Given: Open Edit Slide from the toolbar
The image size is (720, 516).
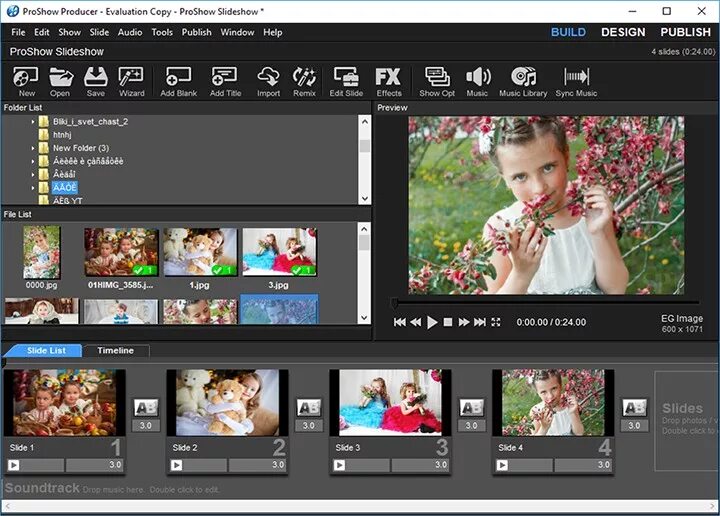Looking at the screenshot, I should (x=346, y=81).
